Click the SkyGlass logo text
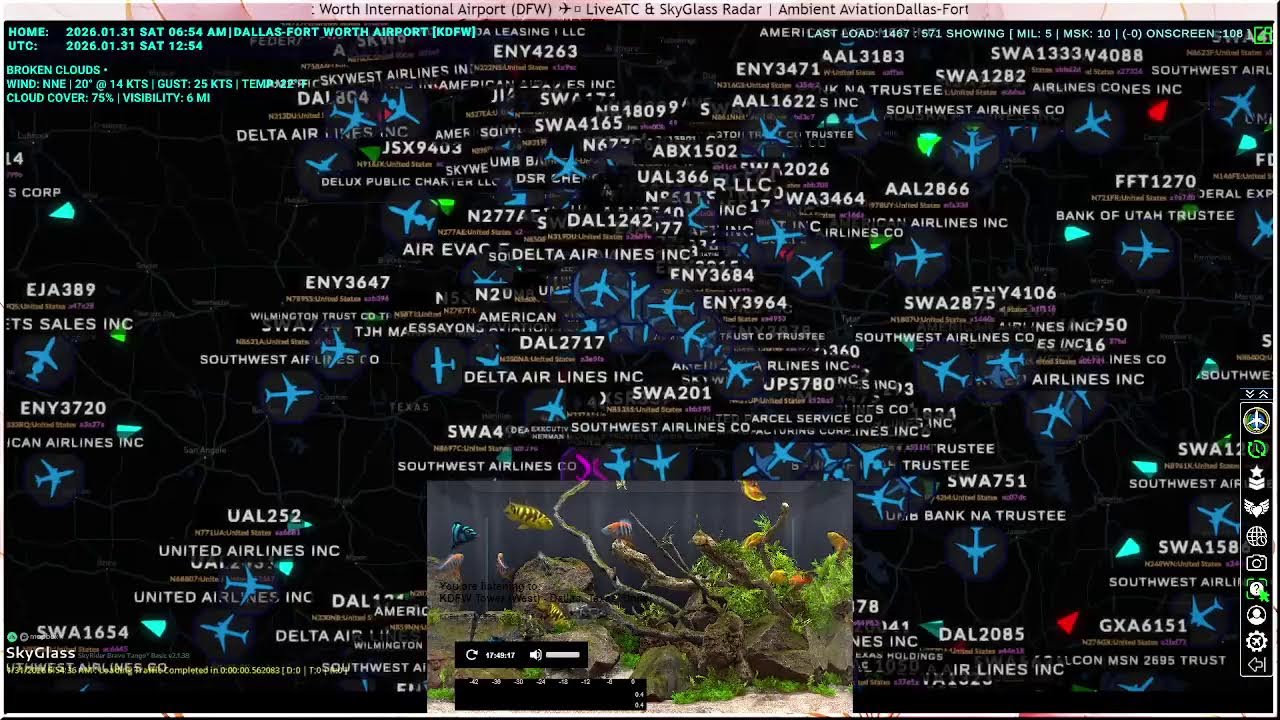This screenshot has height=720, width=1280. 40,653
